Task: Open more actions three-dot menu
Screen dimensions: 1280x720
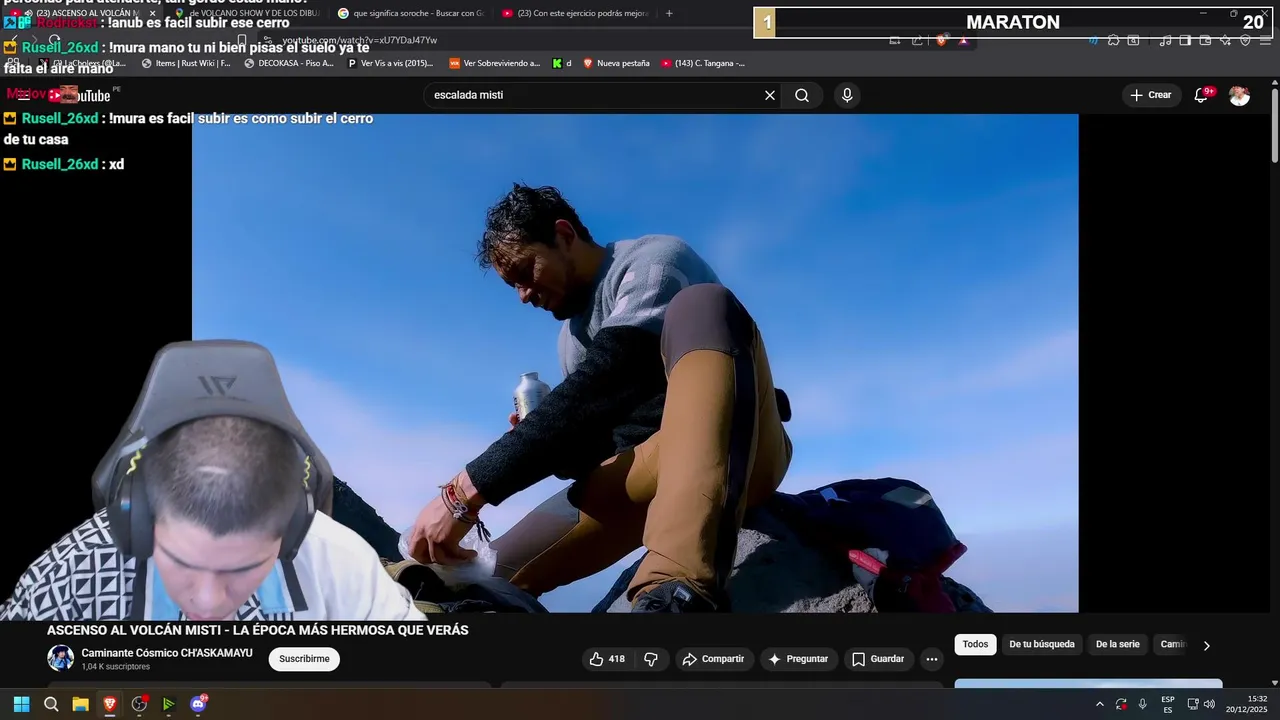Action: pyautogui.click(x=932, y=659)
